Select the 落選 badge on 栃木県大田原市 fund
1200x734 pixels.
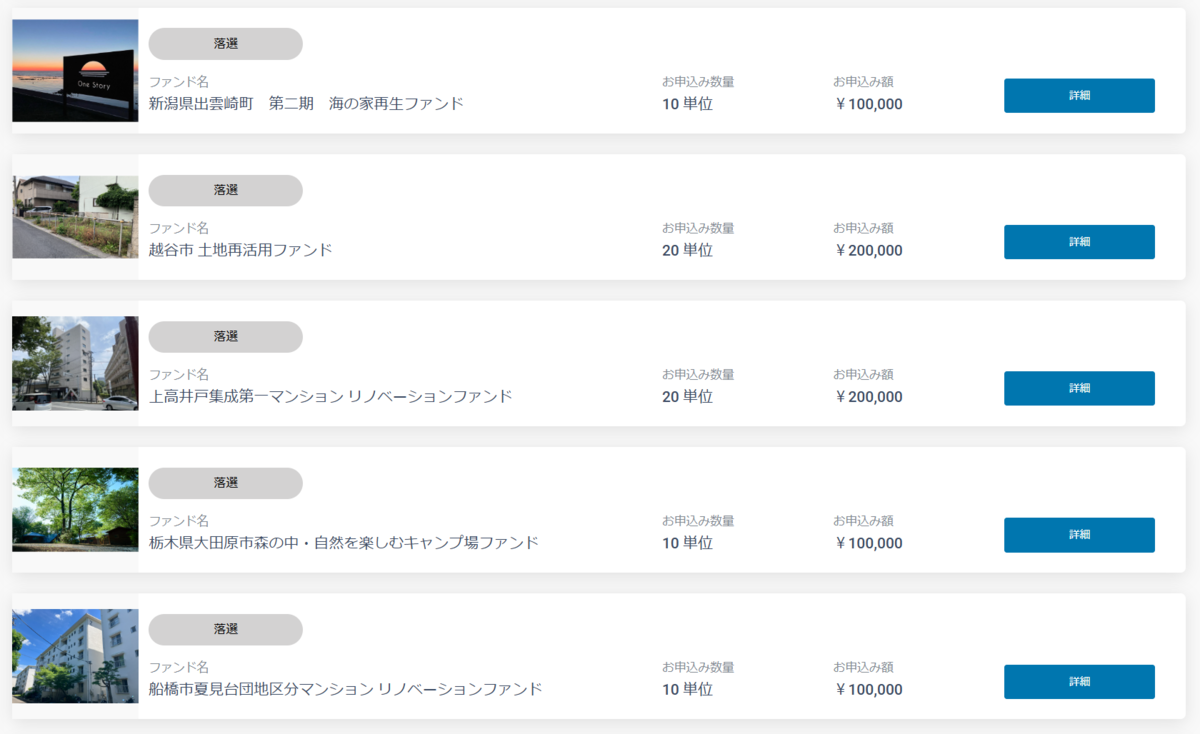(226, 483)
